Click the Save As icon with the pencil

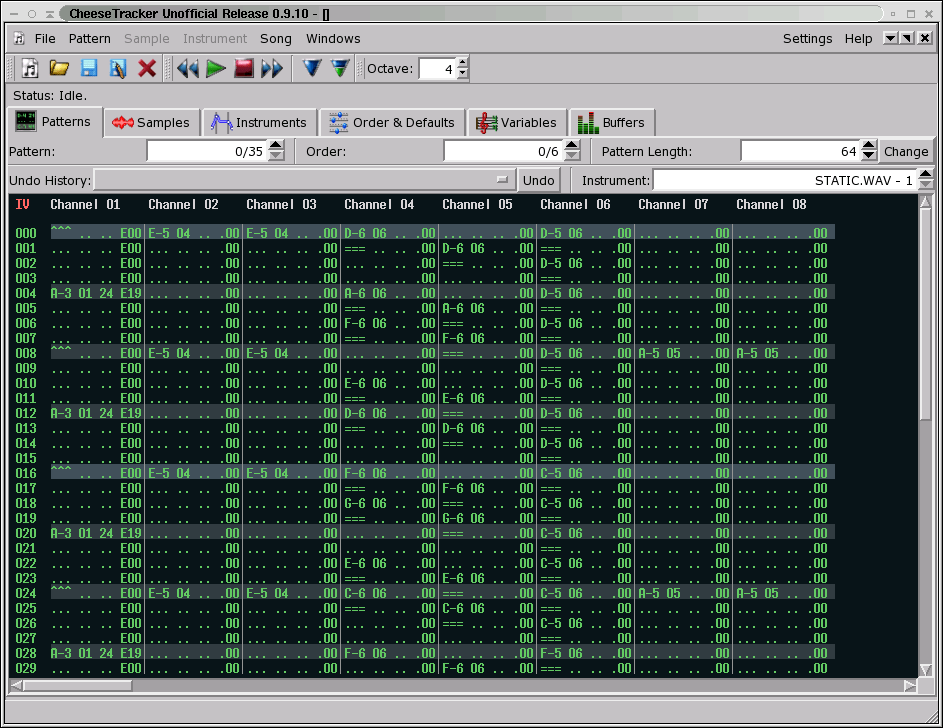118,69
